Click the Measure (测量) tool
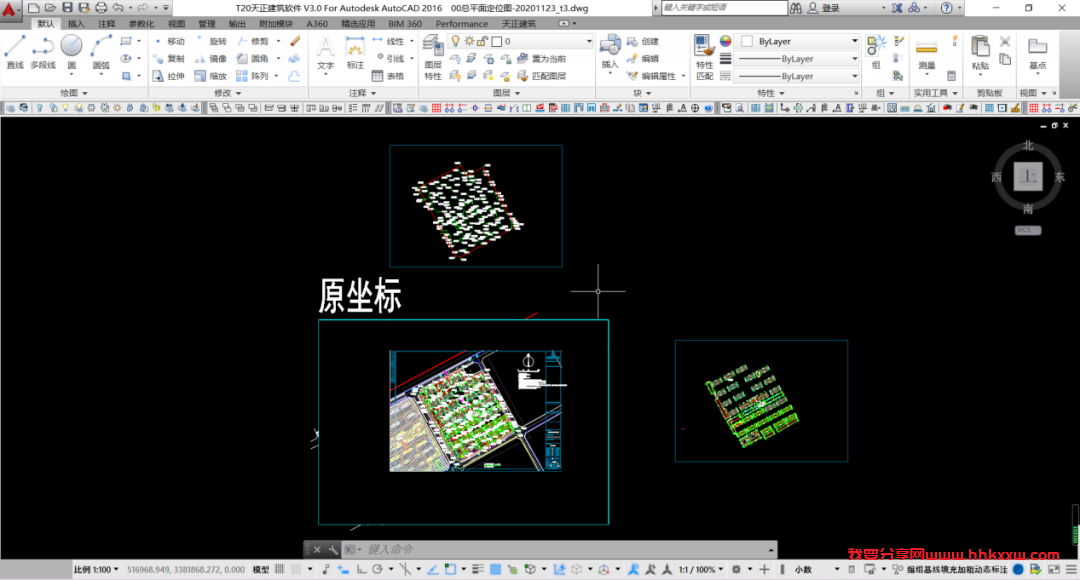This screenshot has height=580, width=1080. click(926, 55)
